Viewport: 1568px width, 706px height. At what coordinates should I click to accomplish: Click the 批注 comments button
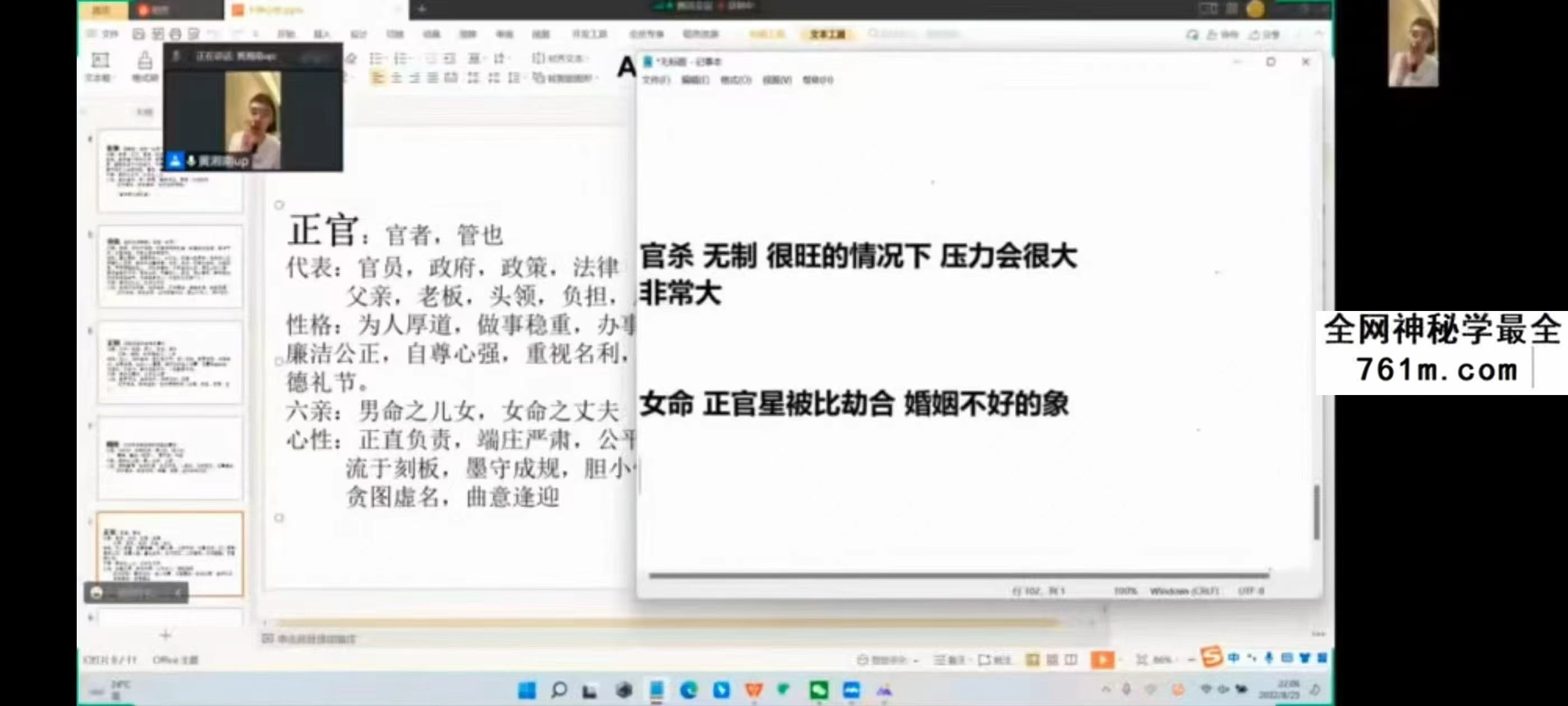(x=995, y=659)
